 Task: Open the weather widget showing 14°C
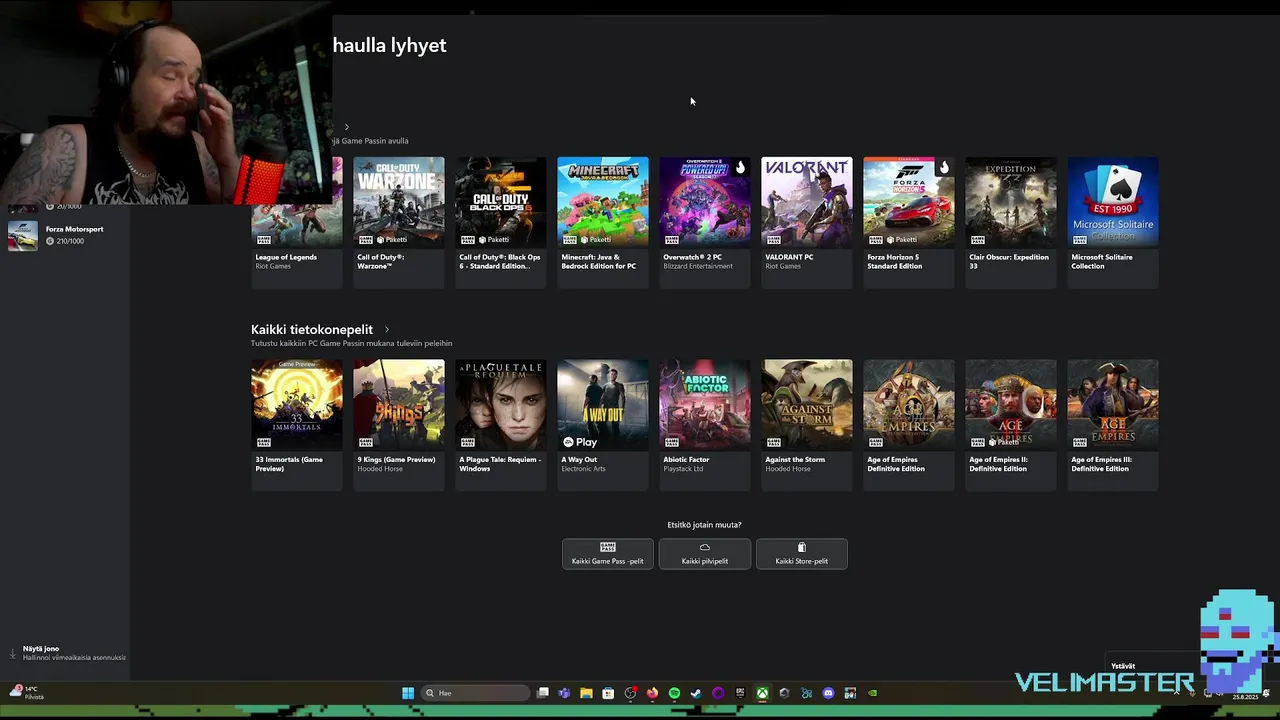26,693
